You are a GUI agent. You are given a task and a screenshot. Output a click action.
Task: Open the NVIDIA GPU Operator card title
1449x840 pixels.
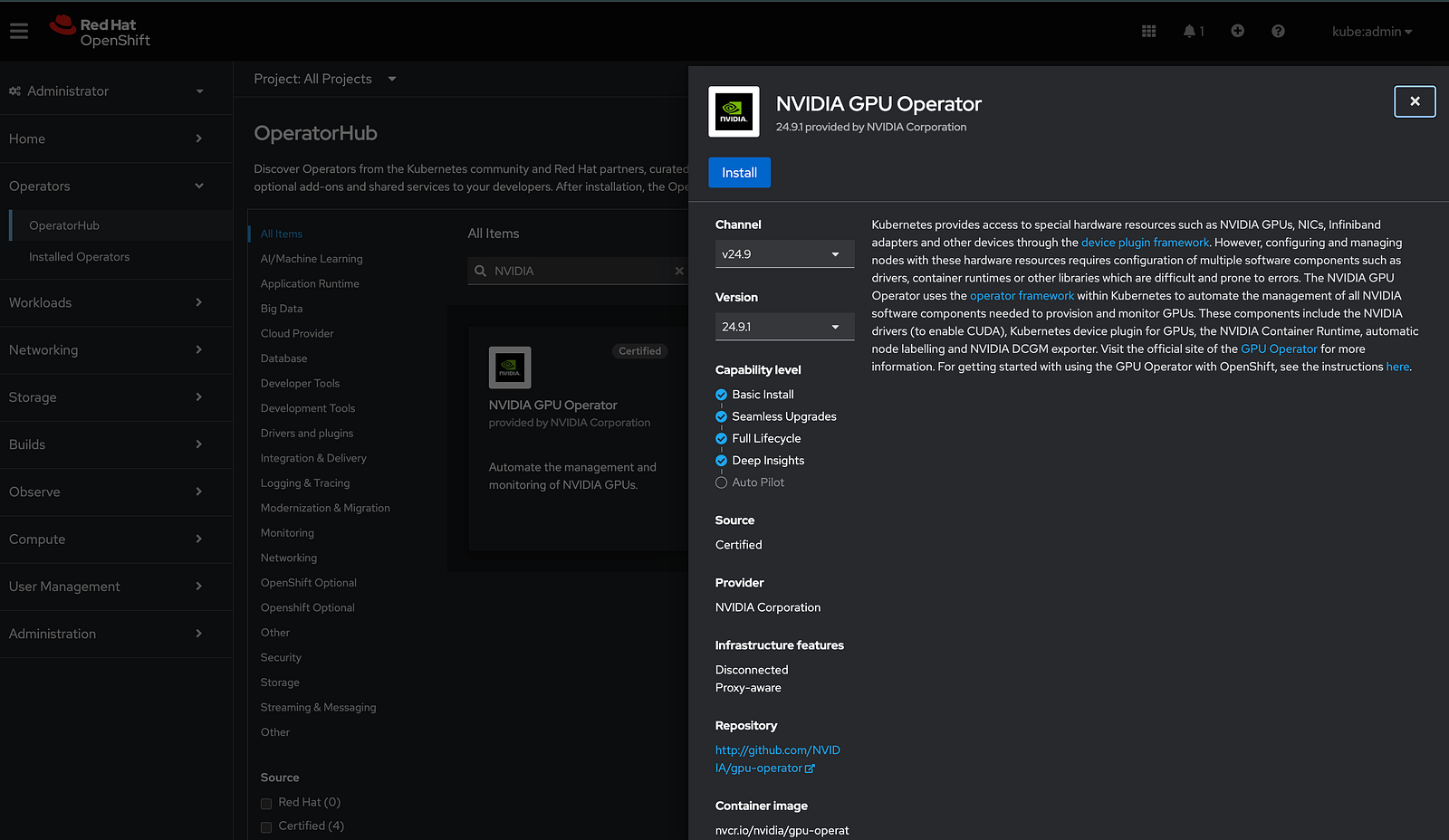tap(552, 406)
